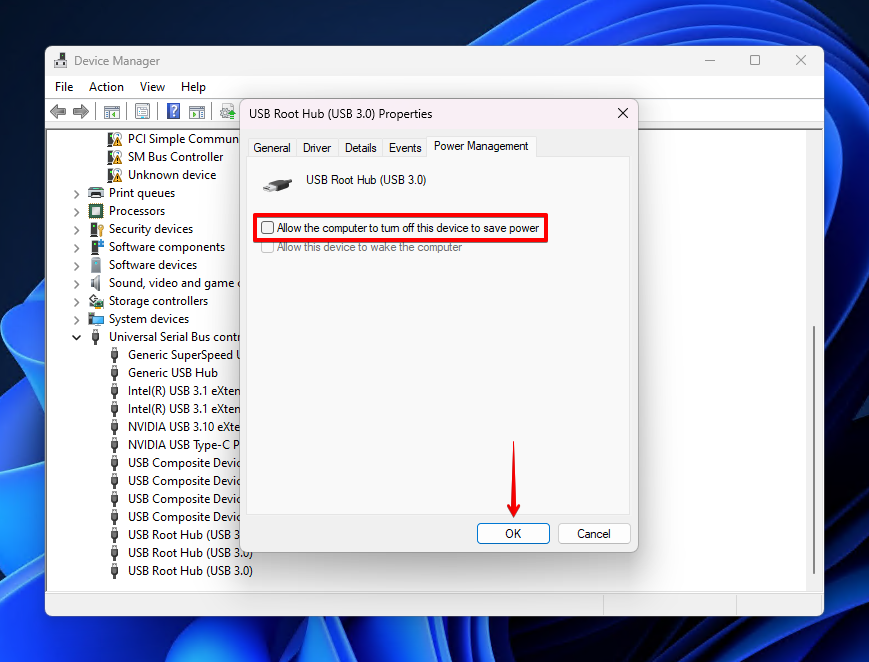
Task: Click the OK button
Action: (x=513, y=533)
